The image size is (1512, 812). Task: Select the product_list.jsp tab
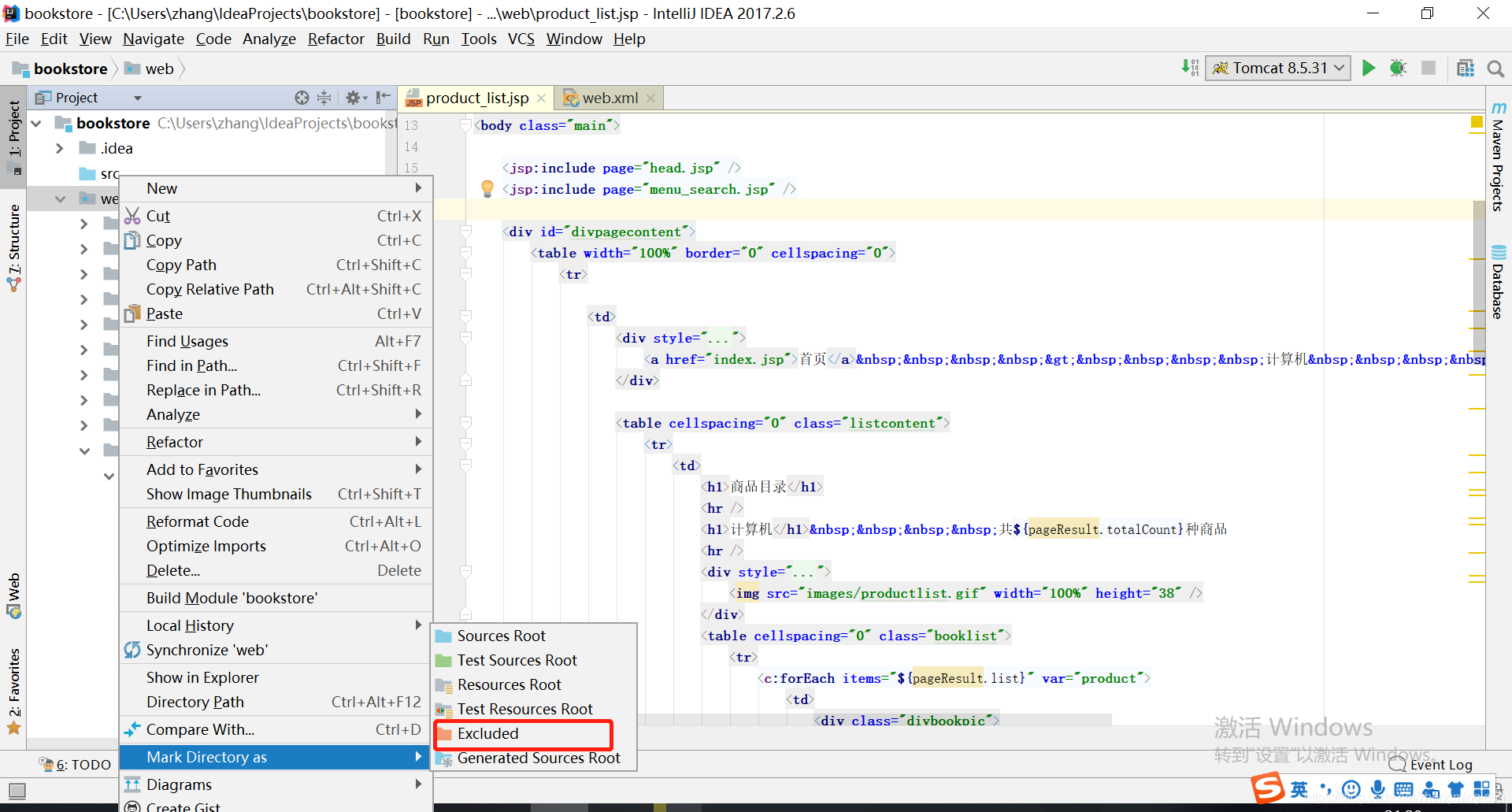[476, 98]
